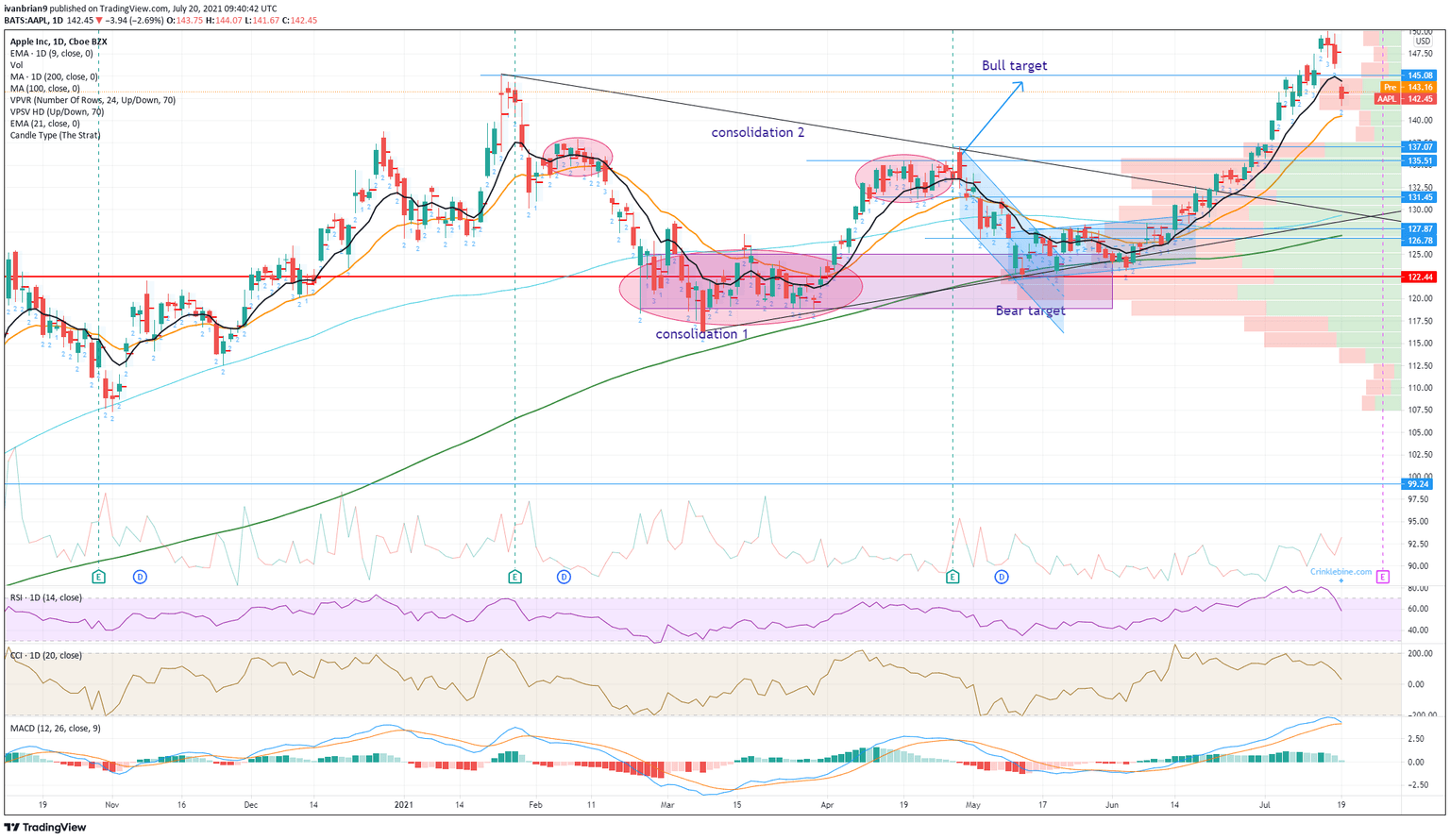Viewport: 1450px width, 840px height.
Task: Click the consolidation 1 annotation text
Action: [702, 334]
